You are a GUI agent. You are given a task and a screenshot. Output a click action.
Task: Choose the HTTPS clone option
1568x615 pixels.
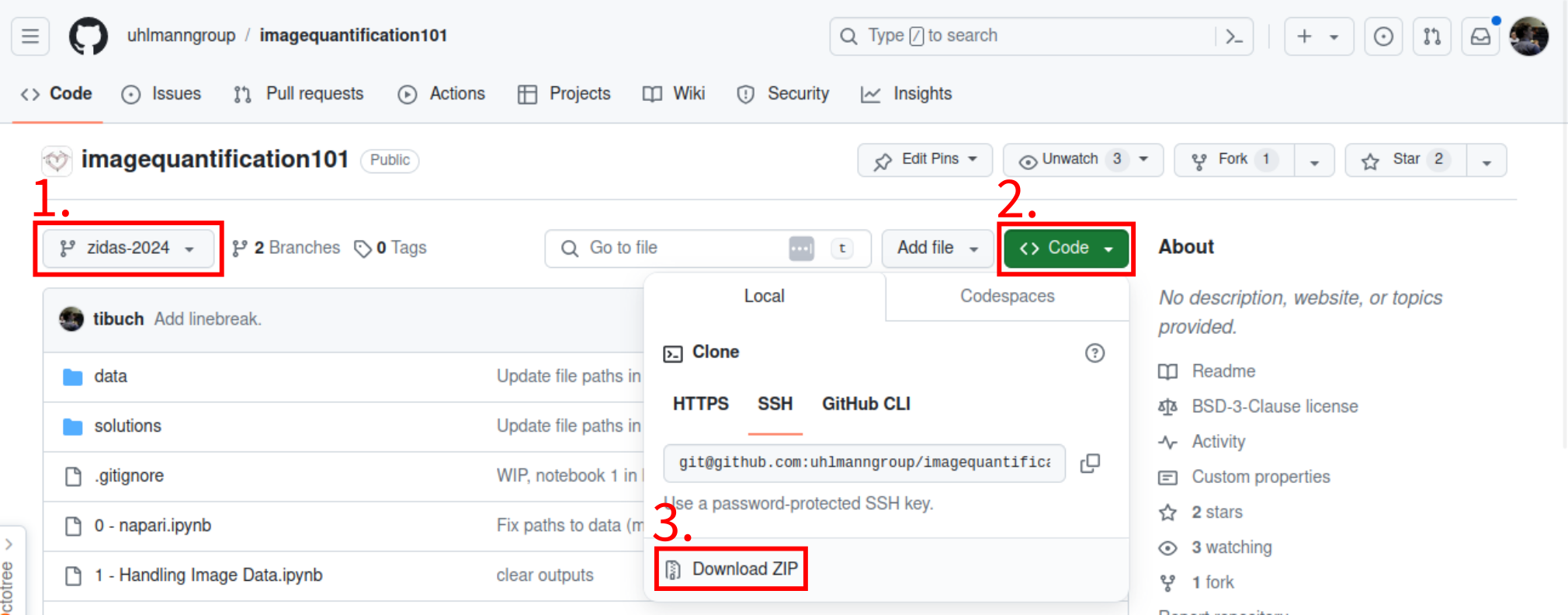pos(701,405)
